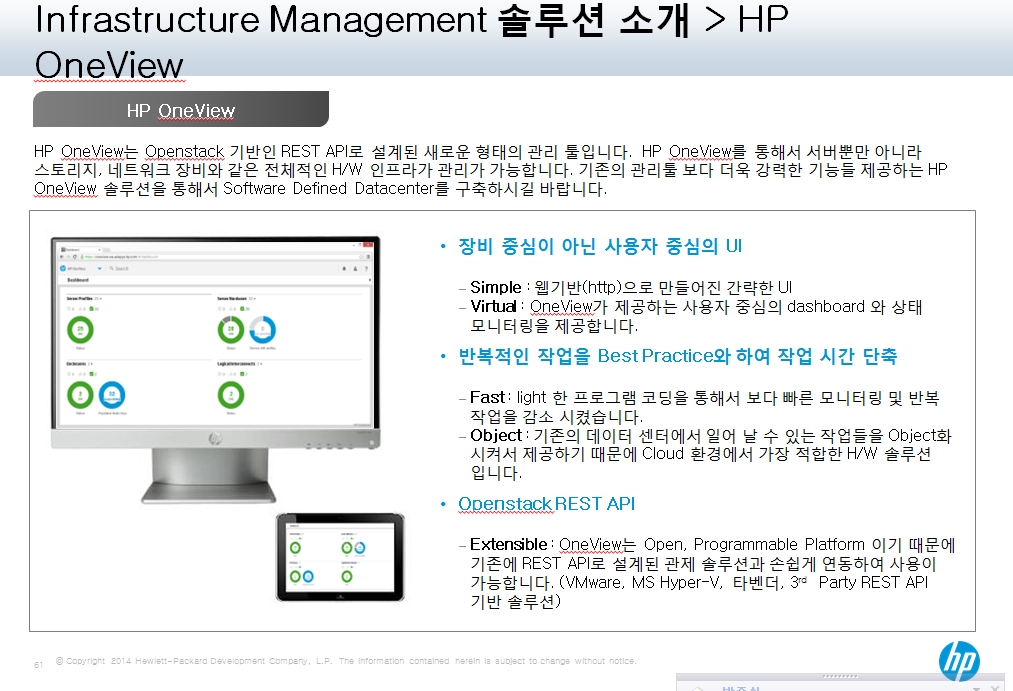This screenshot has height=691, width=1013.
Task: Click the 'Simple' bullet line
Action: [631, 287]
